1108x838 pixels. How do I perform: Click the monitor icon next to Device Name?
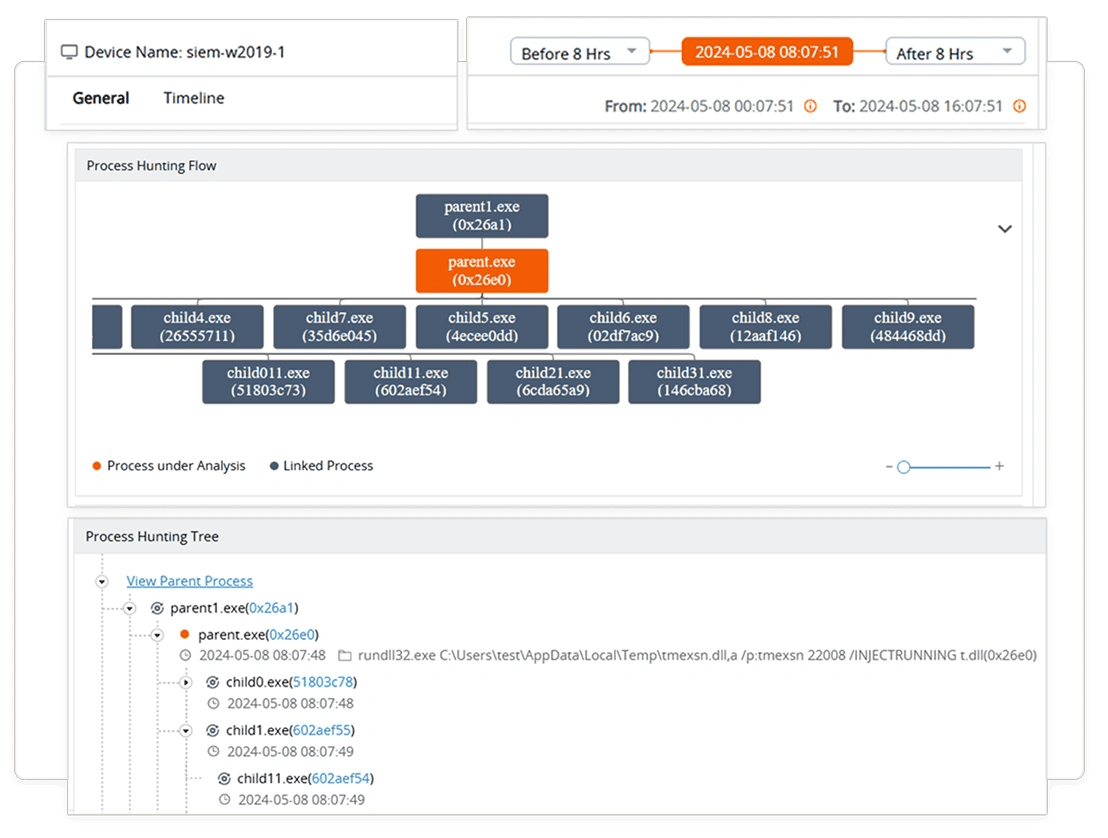coord(70,52)
